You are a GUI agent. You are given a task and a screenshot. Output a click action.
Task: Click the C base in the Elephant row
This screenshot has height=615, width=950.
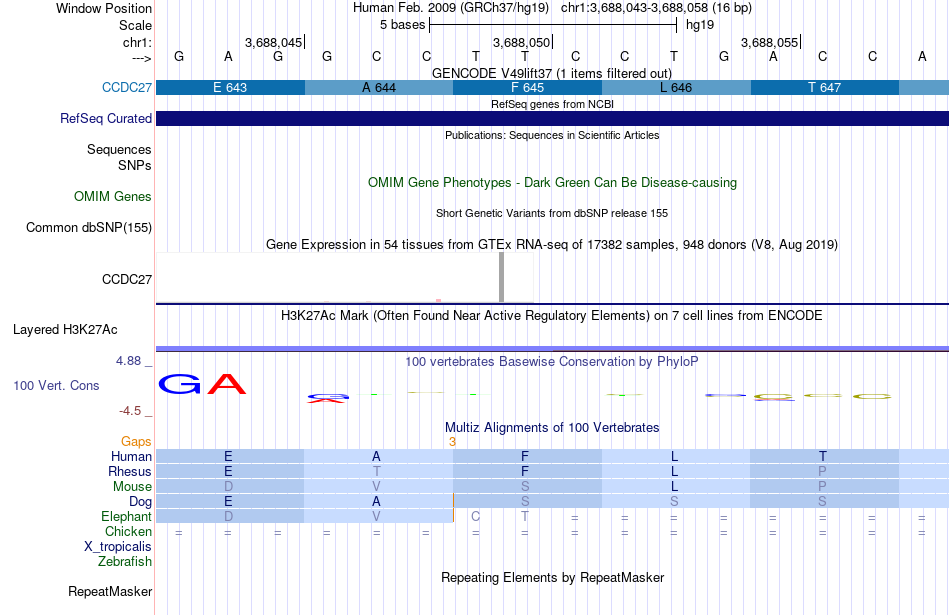476,516
